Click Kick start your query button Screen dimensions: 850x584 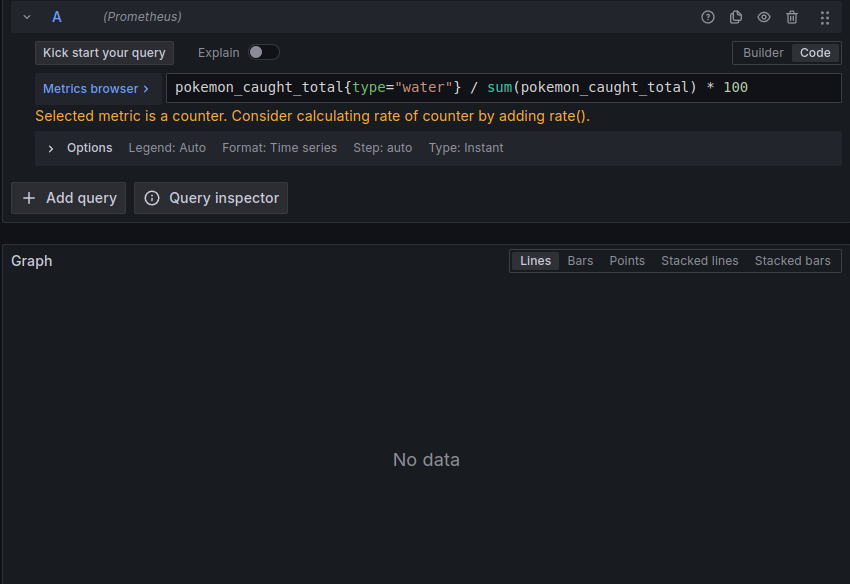pyautogui.click(x=104, y=53)
